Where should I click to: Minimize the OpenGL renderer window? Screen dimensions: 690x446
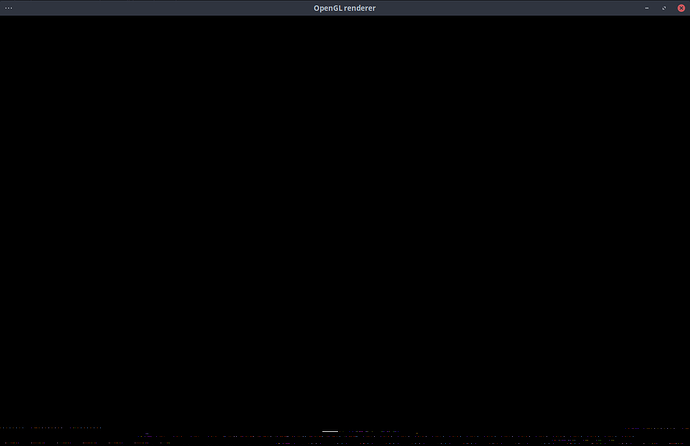click(646, 8)
